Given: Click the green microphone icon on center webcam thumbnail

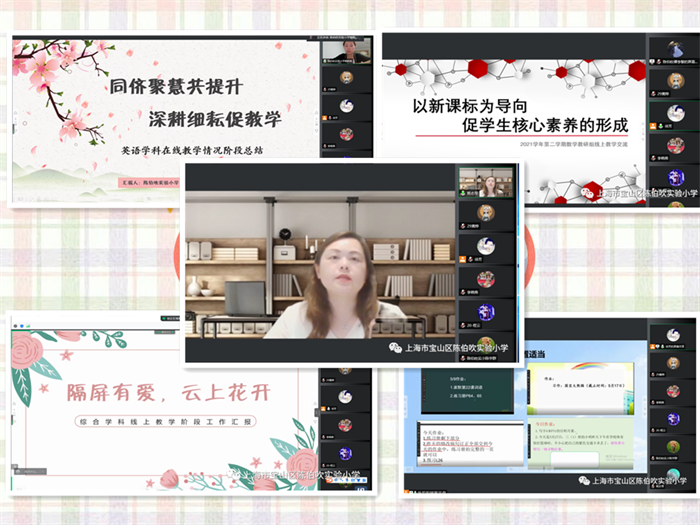Looking at the screenshot, I should pos(463,193).
